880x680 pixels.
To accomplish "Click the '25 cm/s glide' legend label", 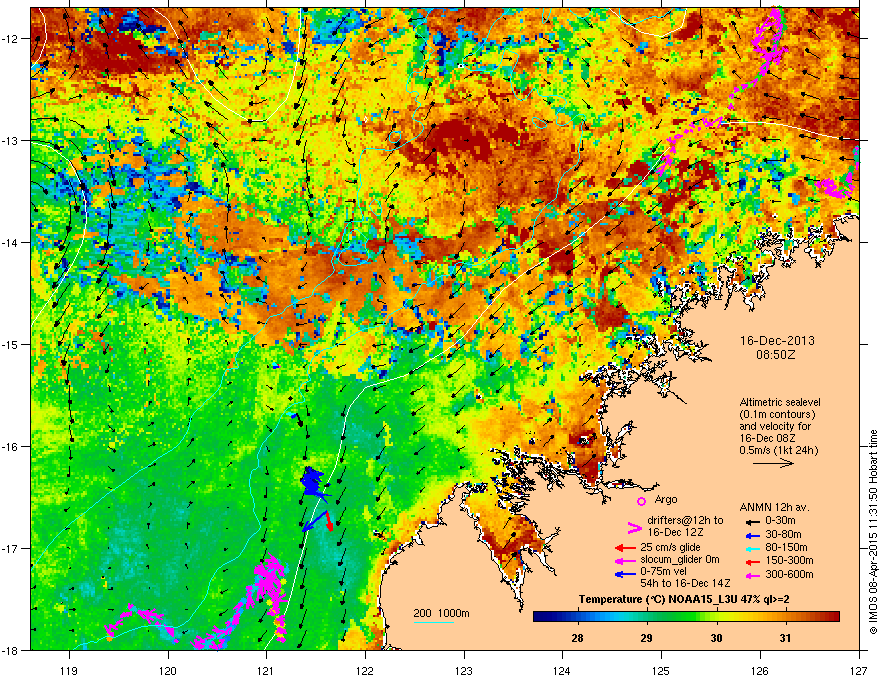I will click(x=670, y=547).
